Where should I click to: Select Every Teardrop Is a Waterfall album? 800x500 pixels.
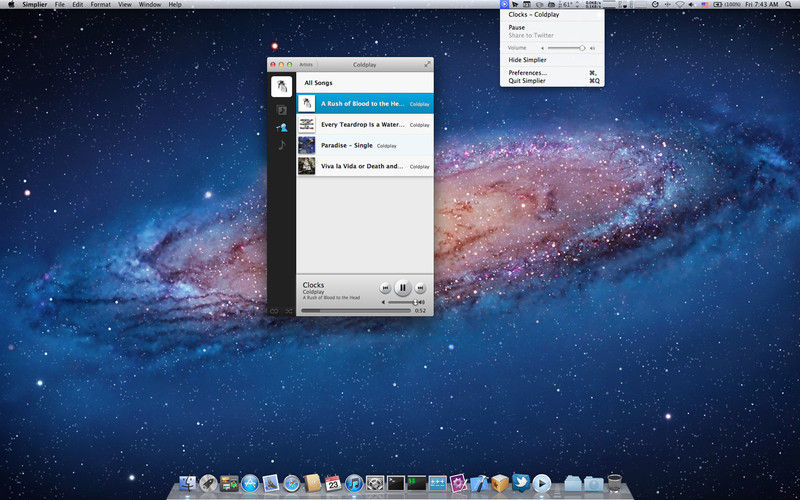point(365,124)
